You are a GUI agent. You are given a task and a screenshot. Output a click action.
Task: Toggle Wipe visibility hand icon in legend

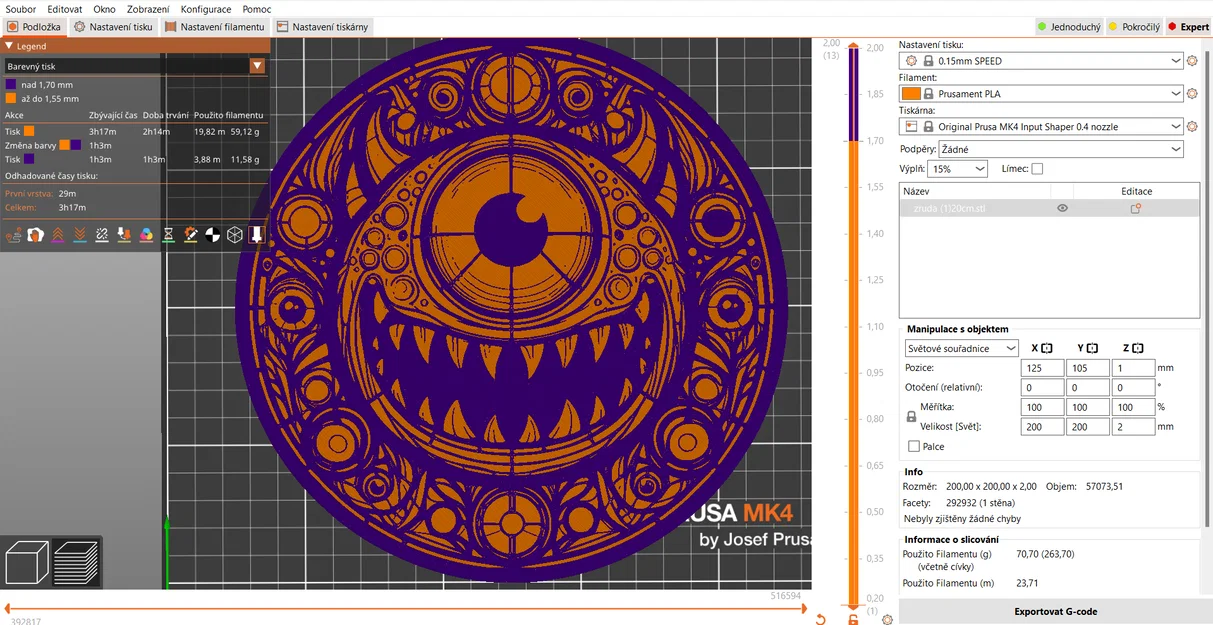[x=36, y=235]
